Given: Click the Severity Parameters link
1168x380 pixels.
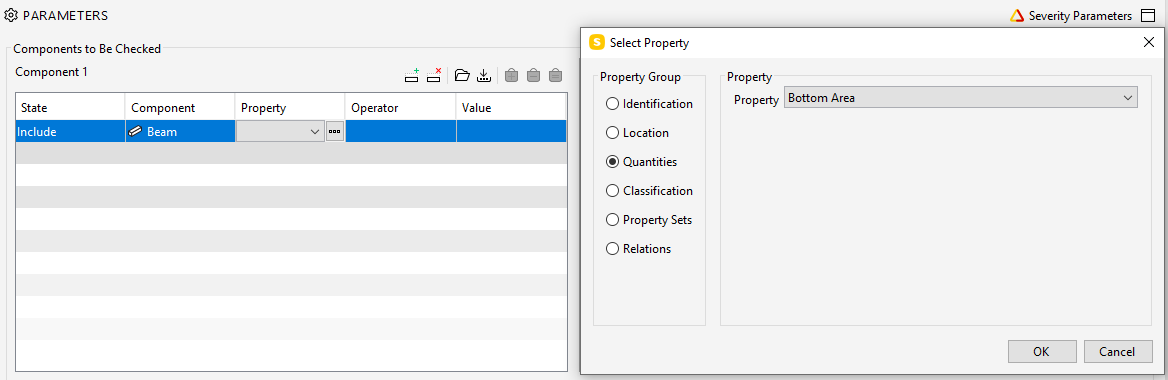Looking at the screenshot, I should click(1080, 16).
